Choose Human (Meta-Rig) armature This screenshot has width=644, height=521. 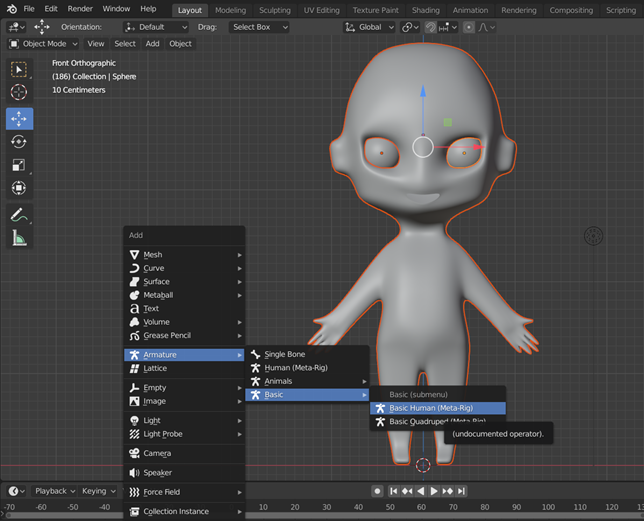click(307, 367)
